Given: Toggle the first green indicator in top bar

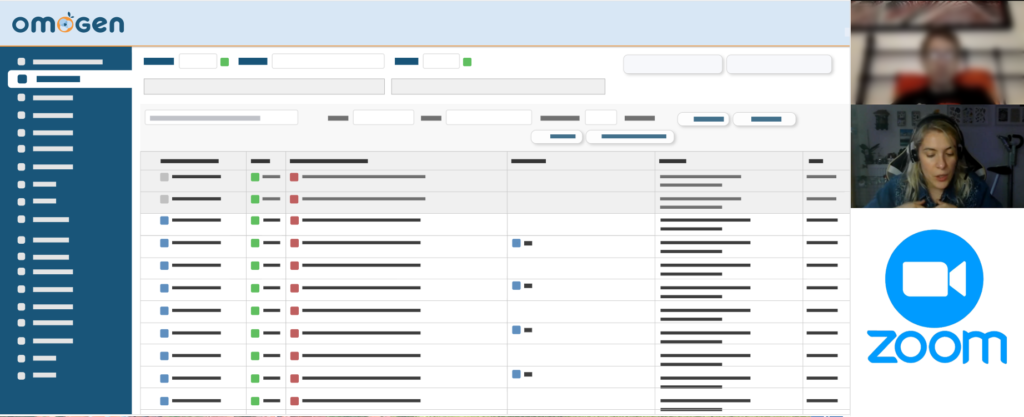Looking at the screenshot, I should [x=225, y=62].
